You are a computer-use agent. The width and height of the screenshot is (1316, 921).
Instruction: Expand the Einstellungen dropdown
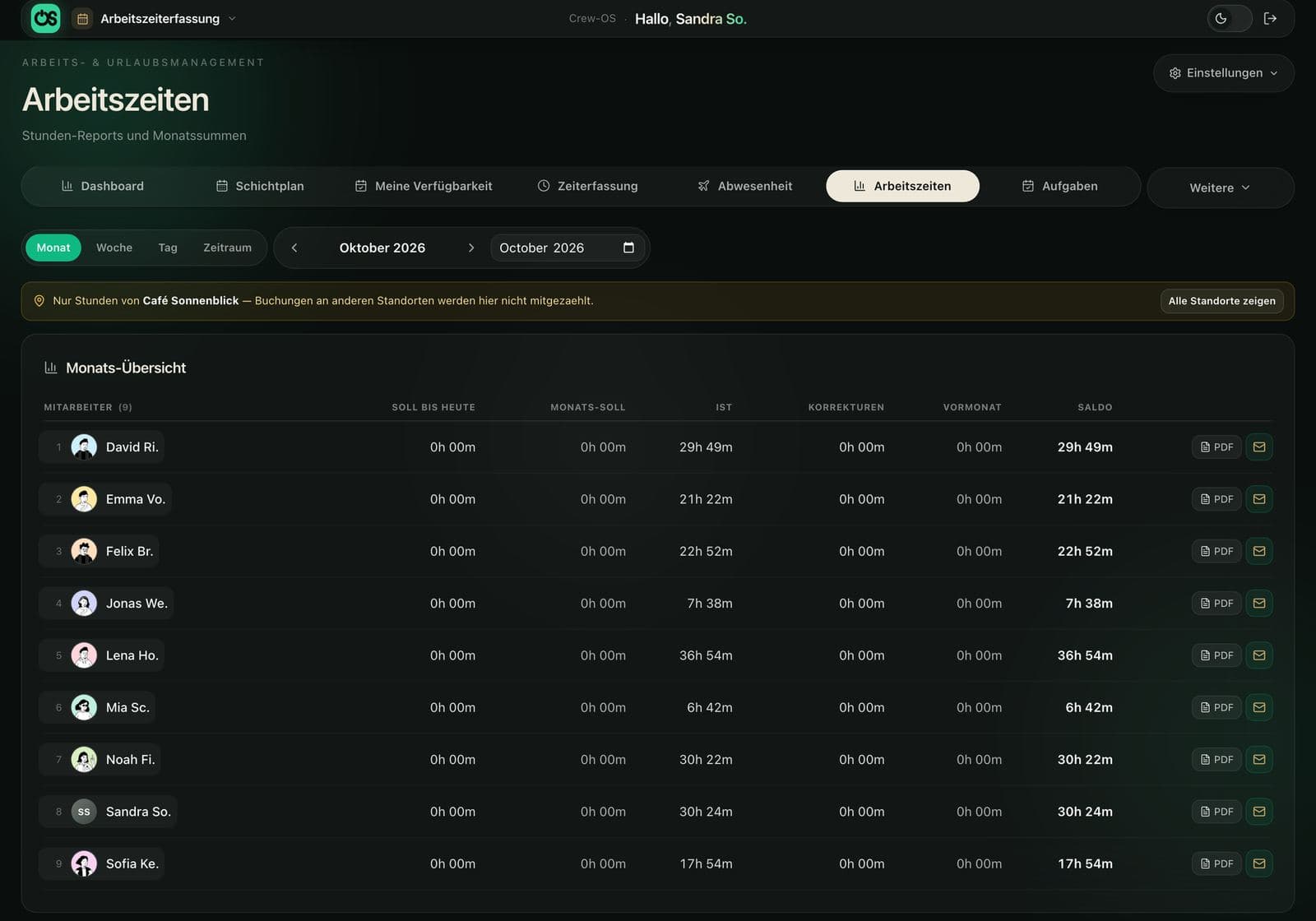(x=1223, y=73)
